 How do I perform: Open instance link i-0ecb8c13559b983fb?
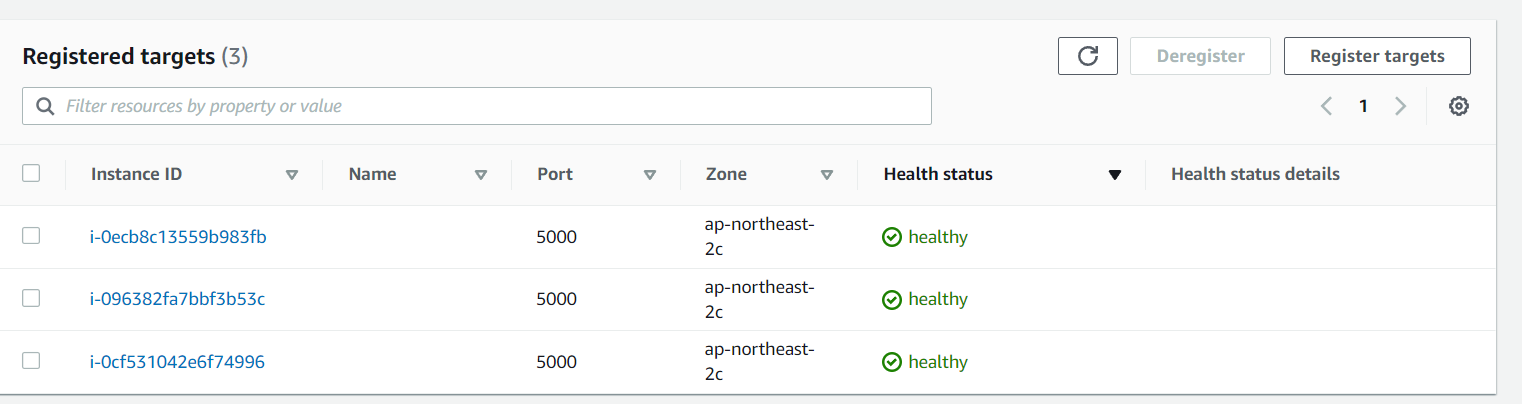point(178,237)
